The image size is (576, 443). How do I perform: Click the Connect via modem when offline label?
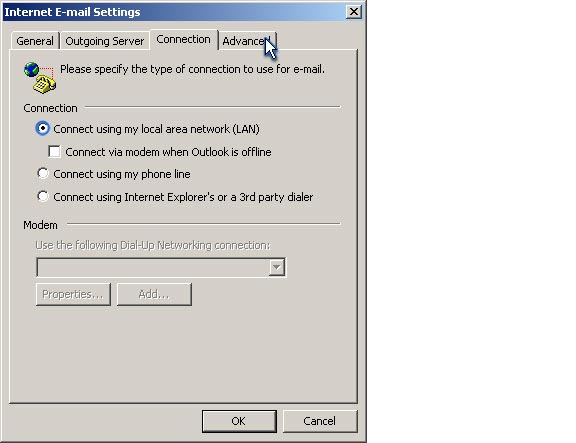168,152
